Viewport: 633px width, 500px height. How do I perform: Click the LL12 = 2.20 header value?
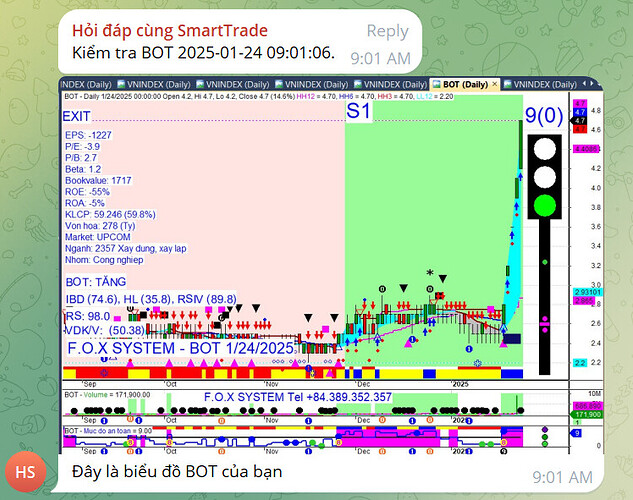pos(434,96)
